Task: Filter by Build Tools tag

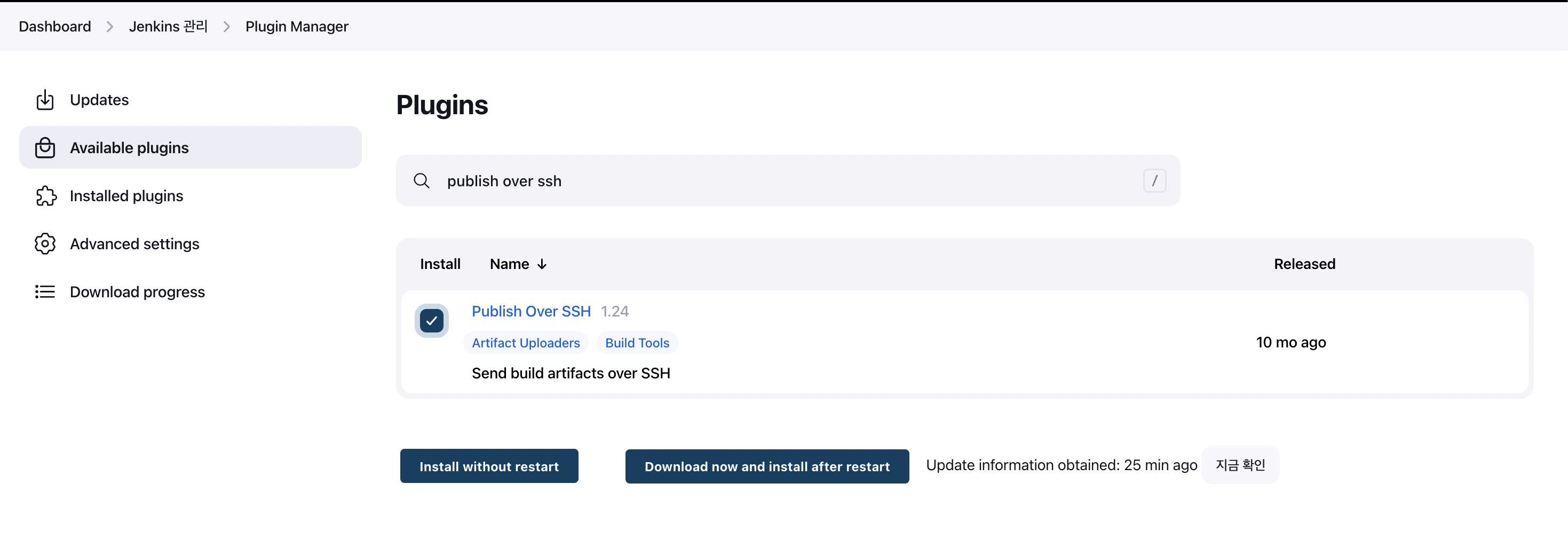Action: (637, 343)
